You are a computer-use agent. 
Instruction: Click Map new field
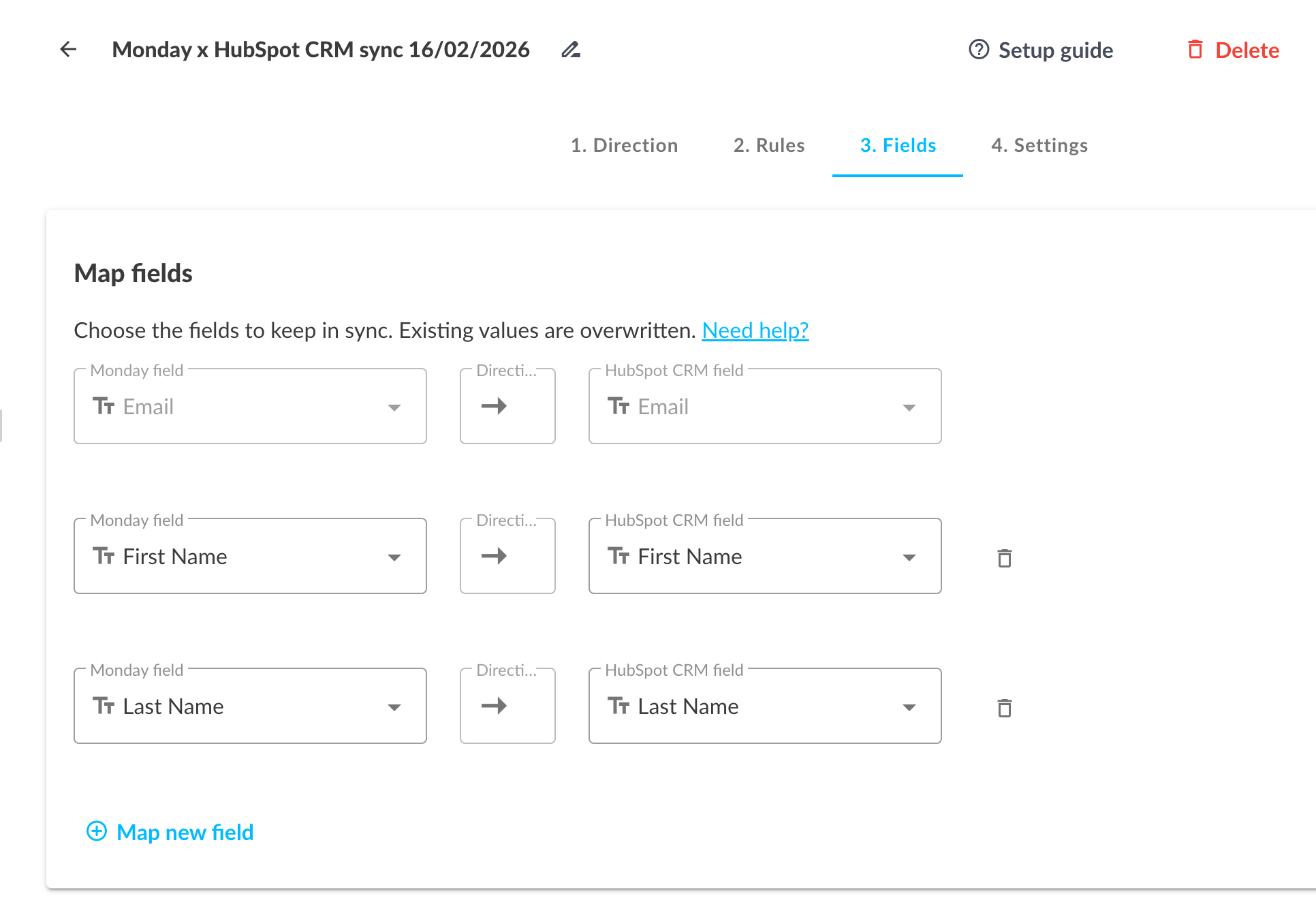[x=185, y=832]
